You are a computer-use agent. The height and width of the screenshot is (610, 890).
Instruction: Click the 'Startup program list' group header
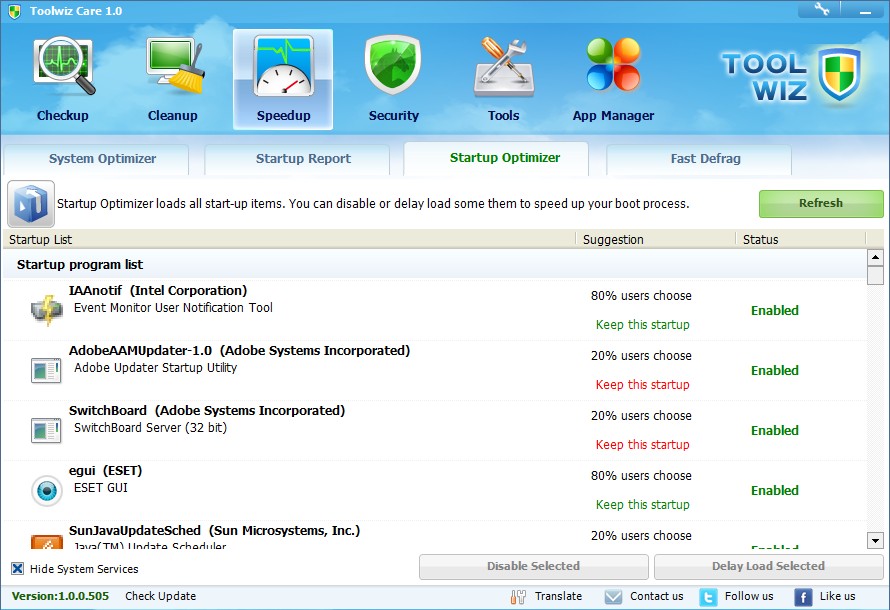pos(435,264)
